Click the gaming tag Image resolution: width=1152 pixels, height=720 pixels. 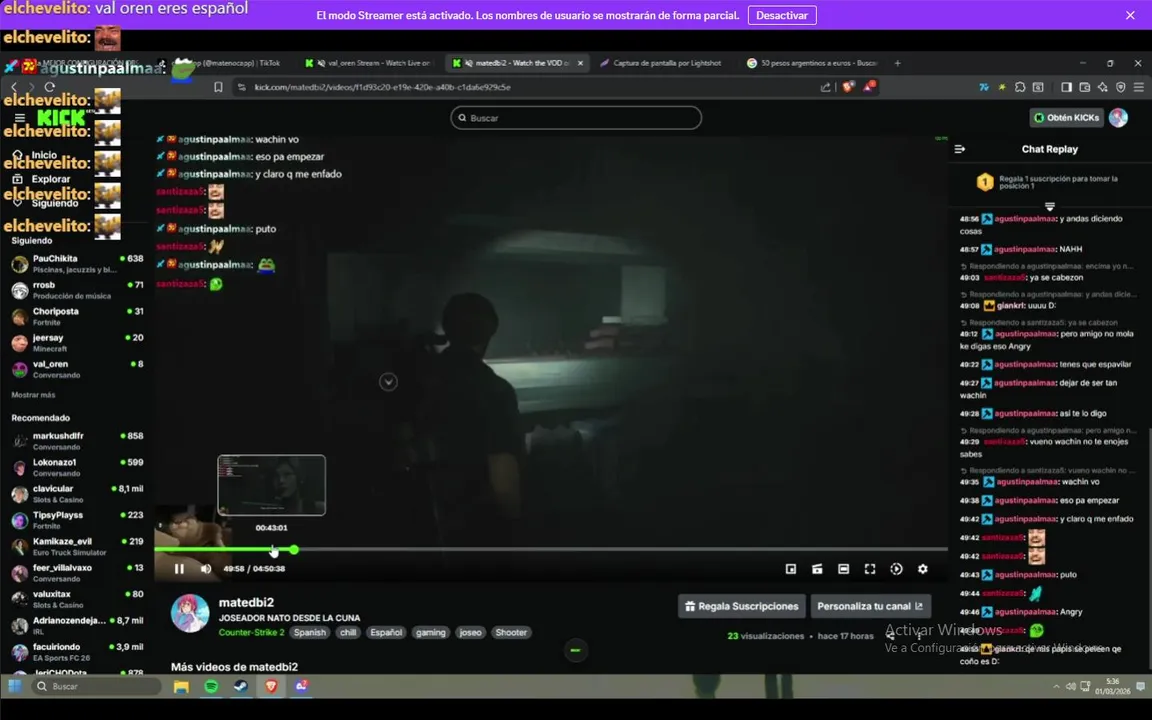point(431,633)
